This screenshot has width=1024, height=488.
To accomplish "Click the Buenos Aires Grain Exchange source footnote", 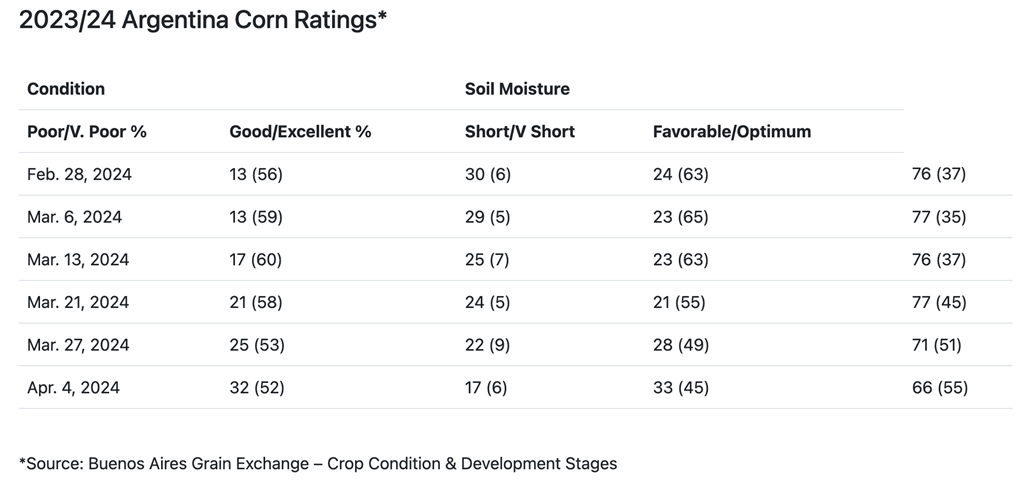I will pos(318,464).
